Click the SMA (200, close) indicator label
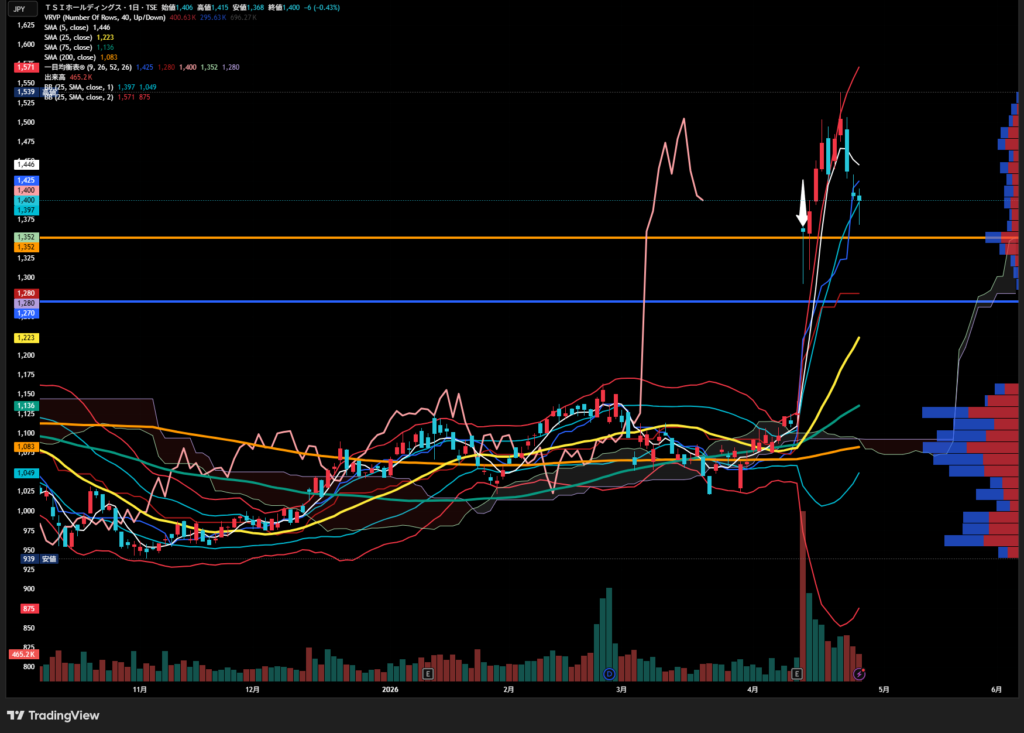 click(x=72, y=57)
